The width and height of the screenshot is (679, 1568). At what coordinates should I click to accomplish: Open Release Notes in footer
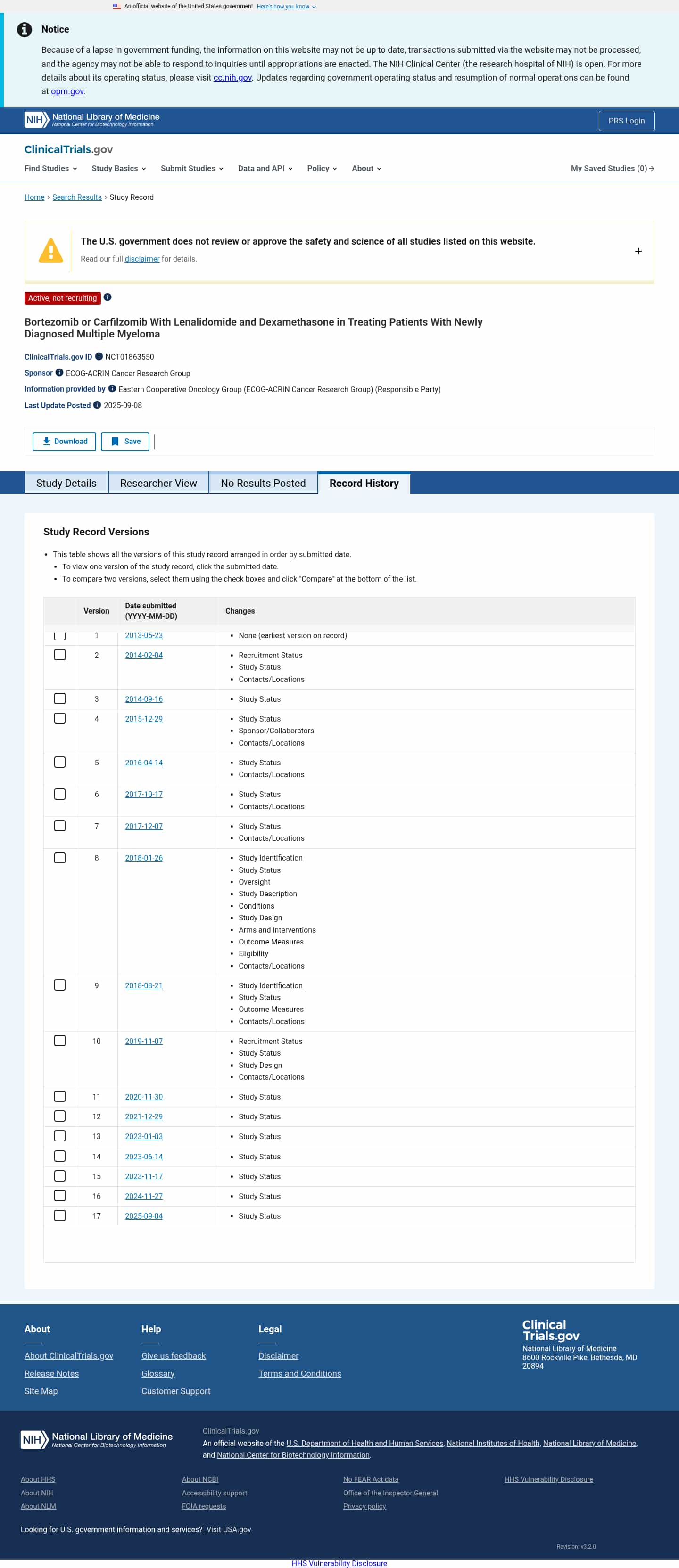pos(52,1373)
